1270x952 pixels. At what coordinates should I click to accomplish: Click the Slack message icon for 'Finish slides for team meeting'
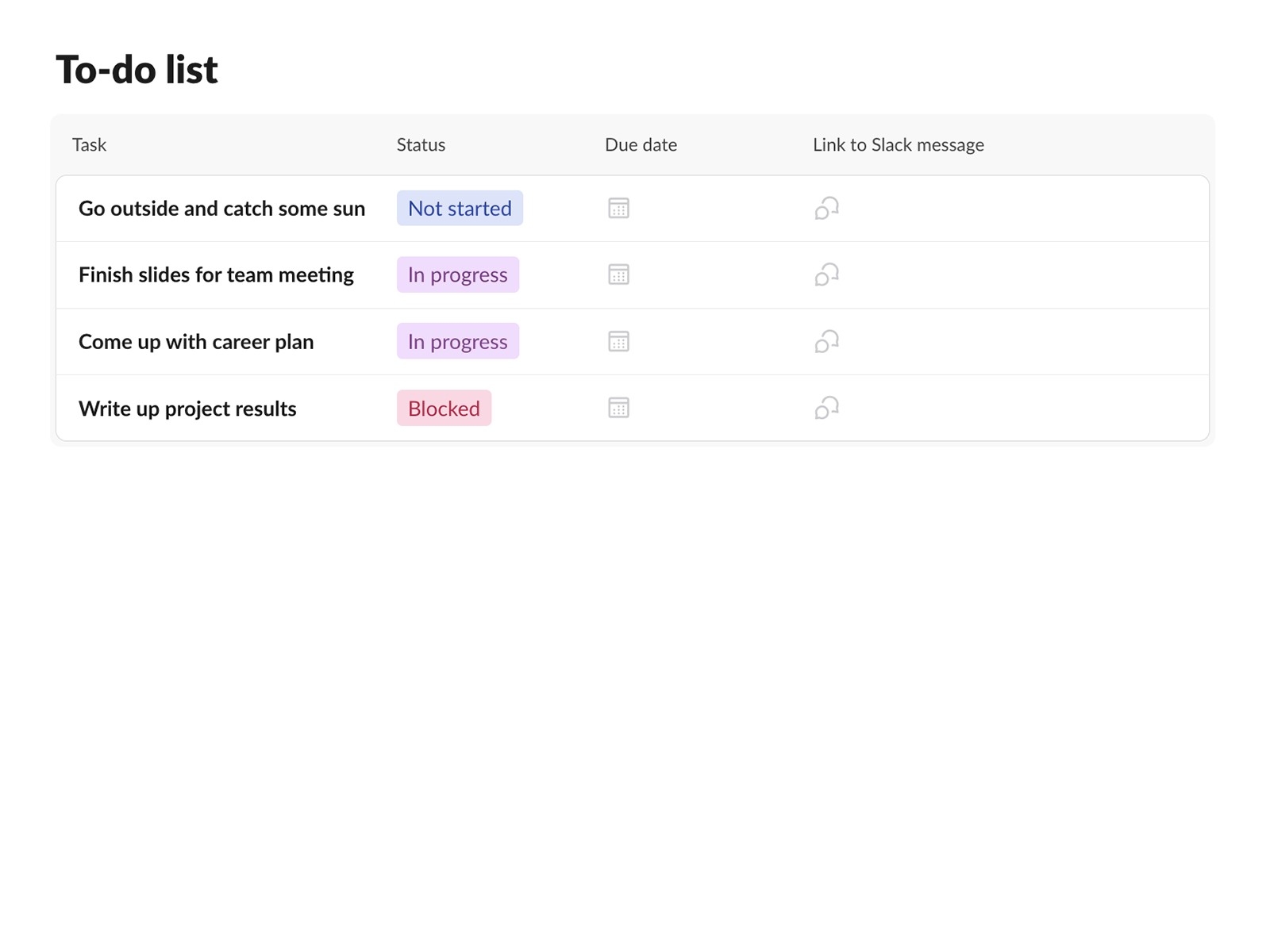tap(826, 274)
